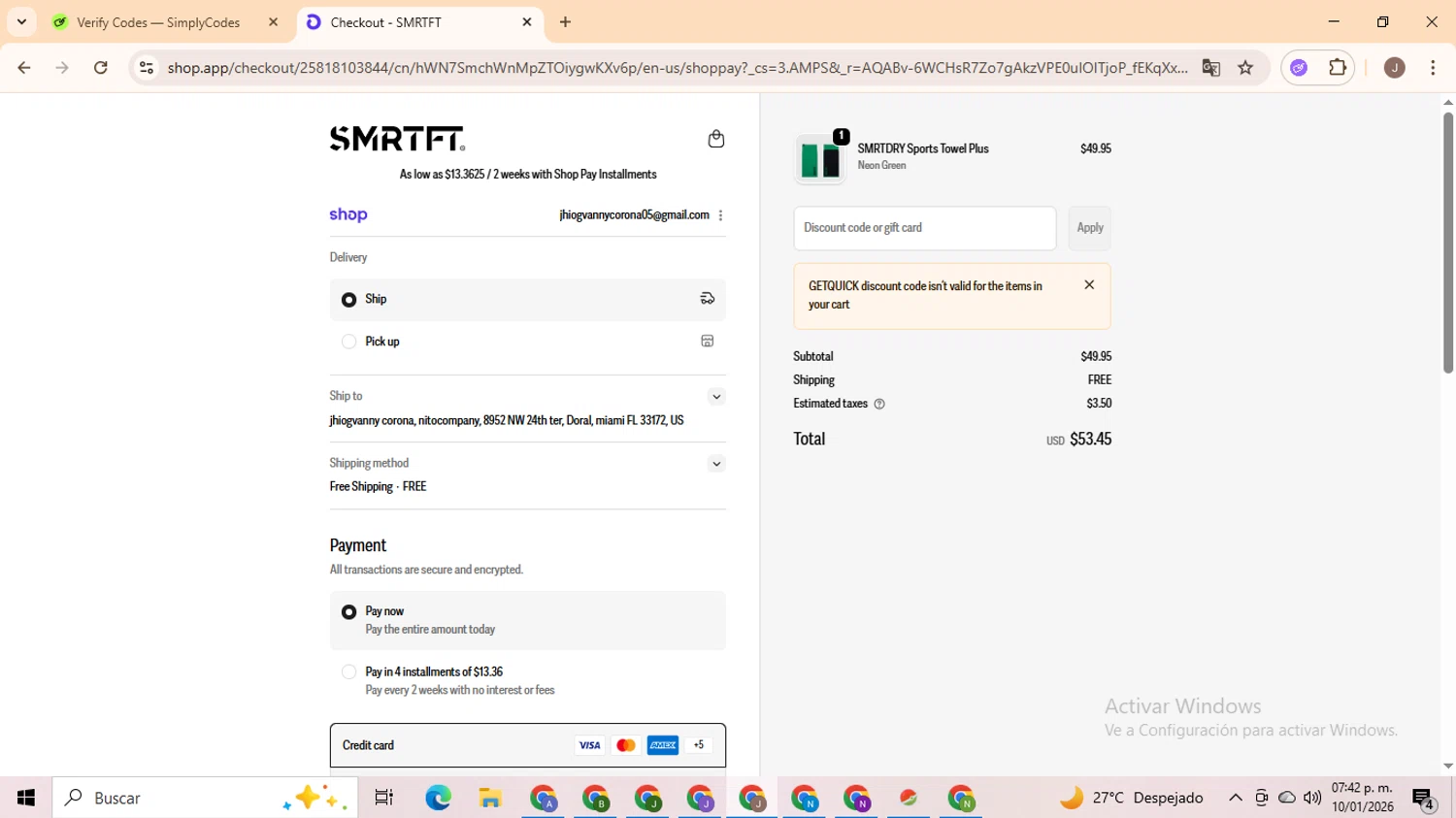Click the Free Shipping · FREE text
1456x818 pixels.
click(378, 487)
